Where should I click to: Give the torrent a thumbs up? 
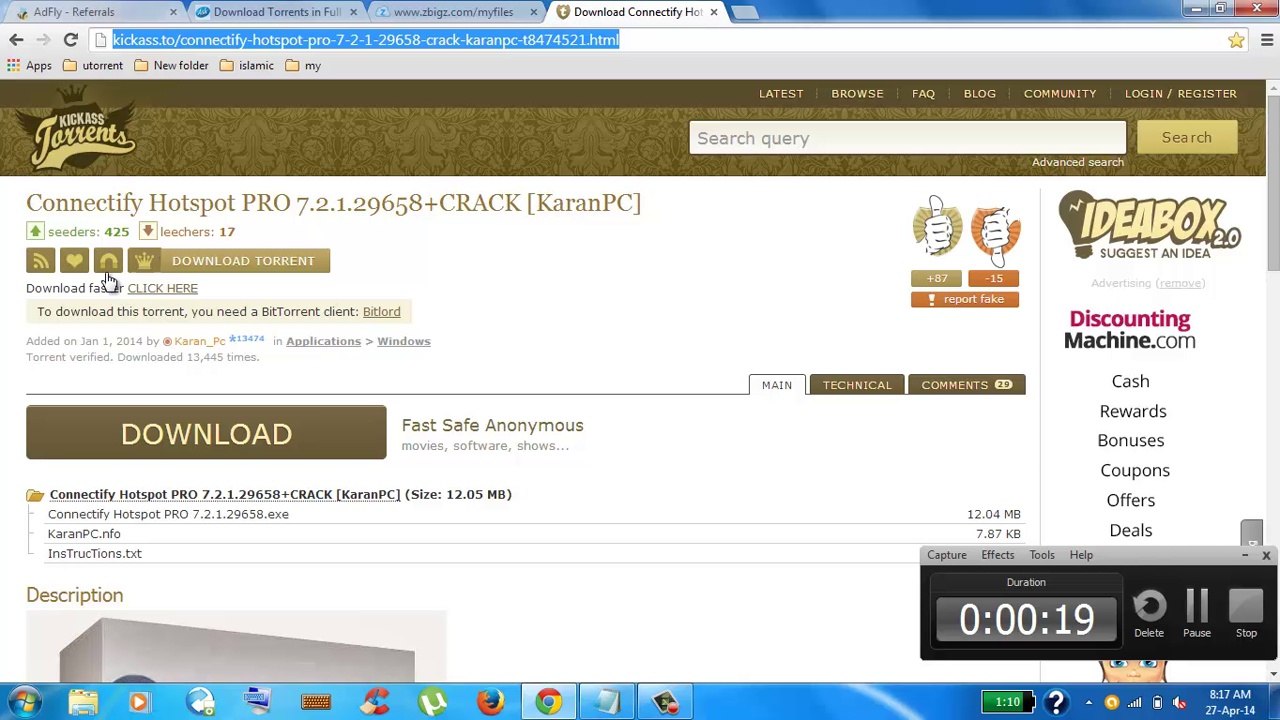pyautogui.click(x=937, y=228)
